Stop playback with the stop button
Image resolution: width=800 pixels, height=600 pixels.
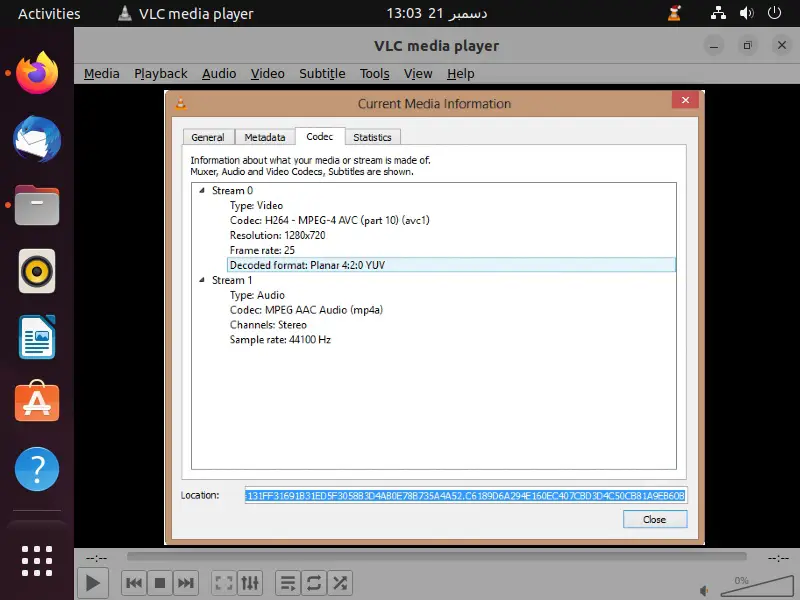tap(160, 583)
